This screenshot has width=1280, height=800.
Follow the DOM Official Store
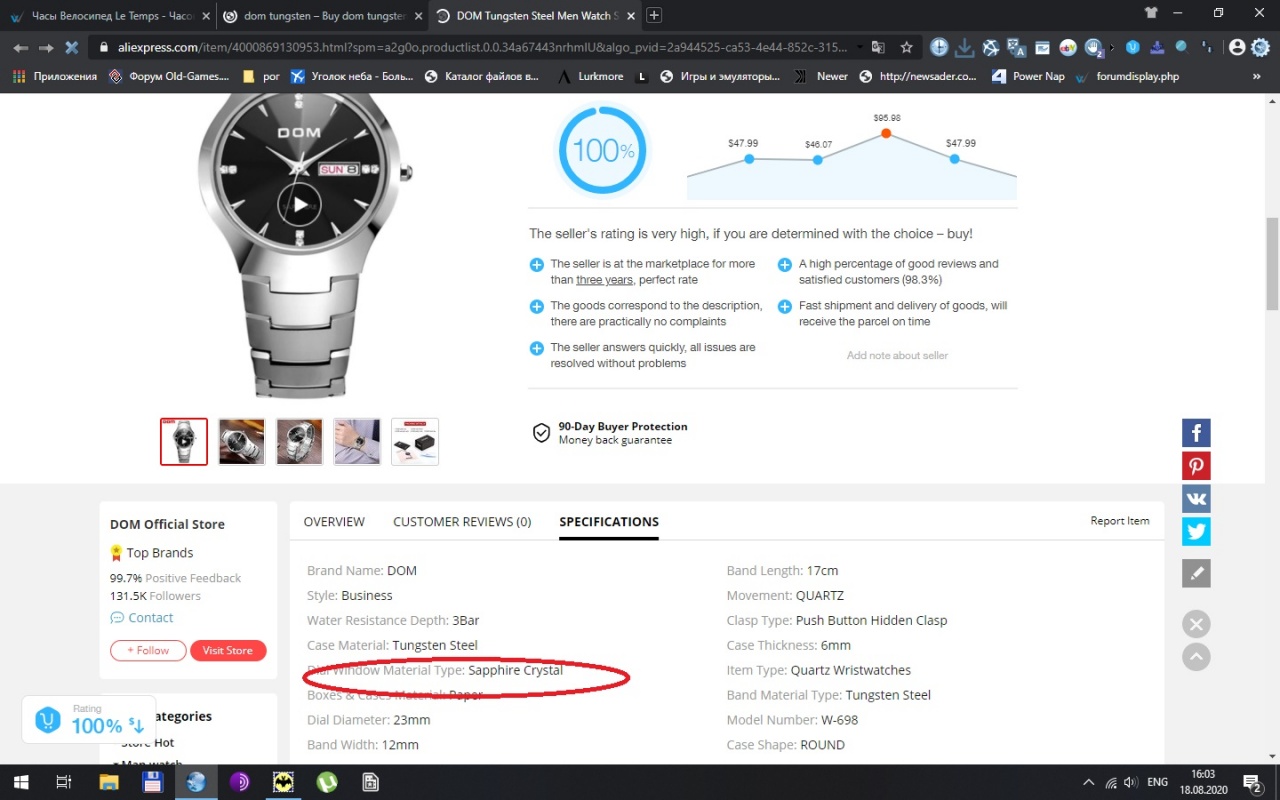tap(148, 650)
